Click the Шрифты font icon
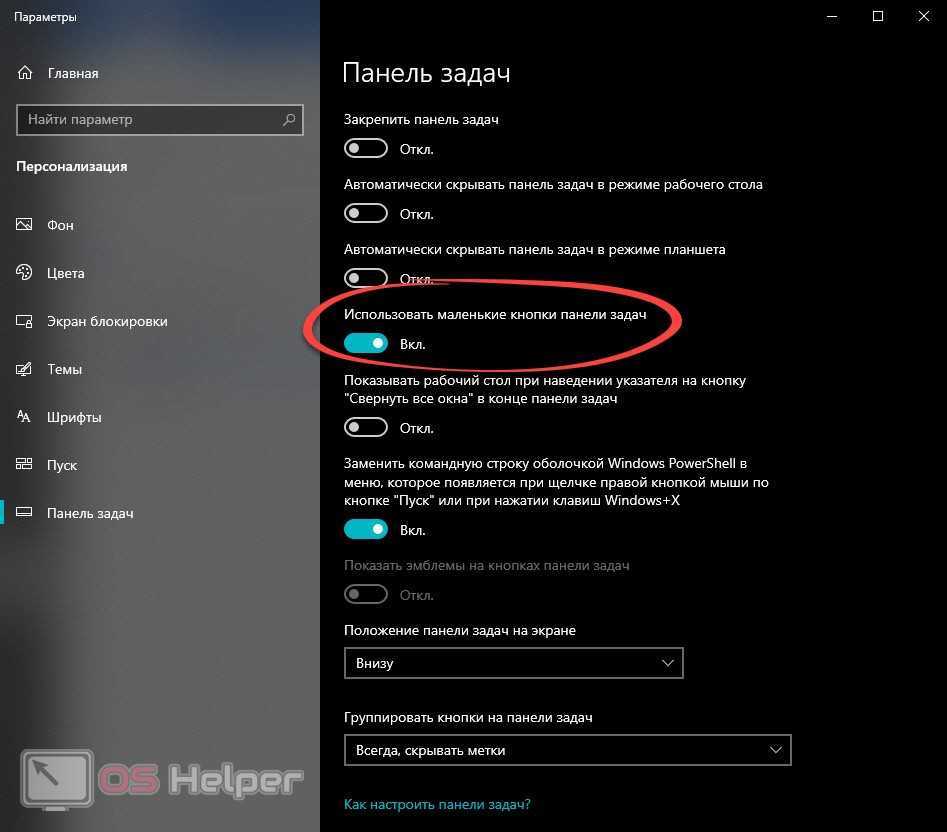This screenshot has height=832, width=947. (24, 417)
